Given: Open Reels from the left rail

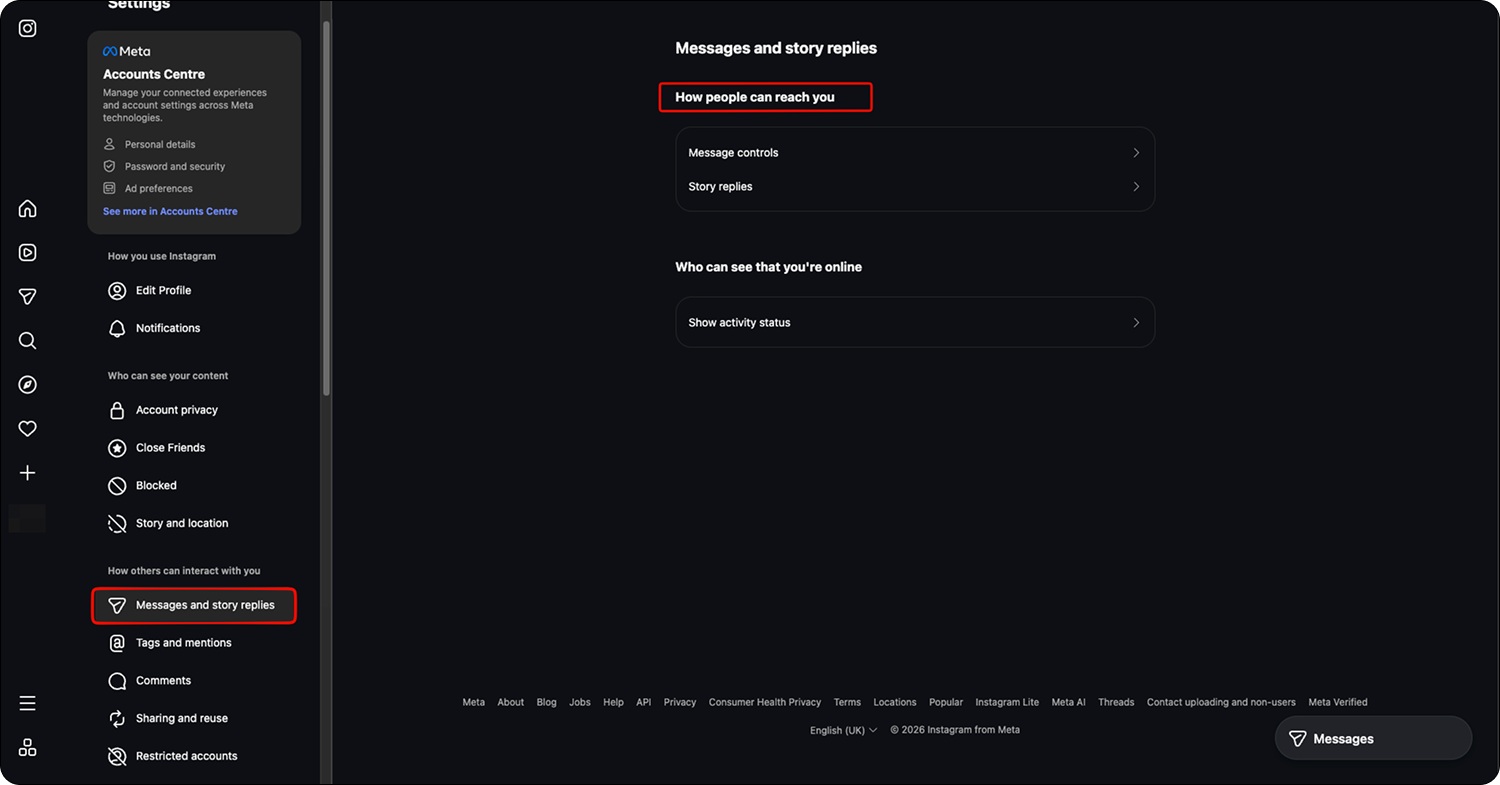Looking at the screenshot, I should click(x=28, y=253).
